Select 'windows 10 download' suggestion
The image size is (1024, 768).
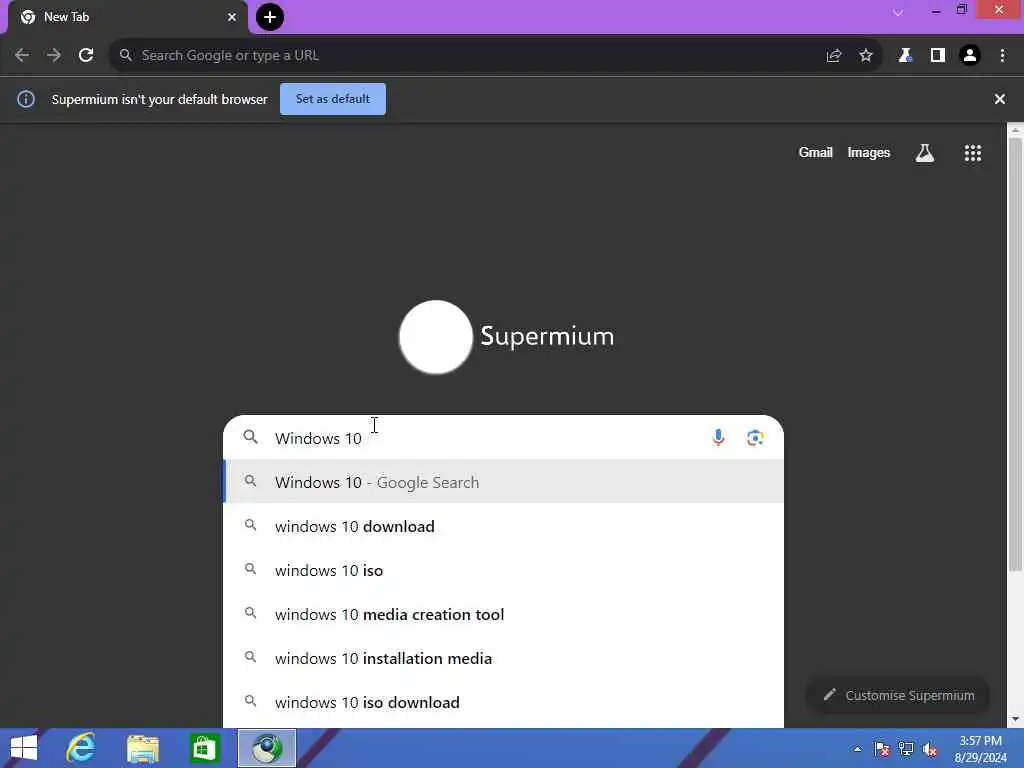[504, 526]
